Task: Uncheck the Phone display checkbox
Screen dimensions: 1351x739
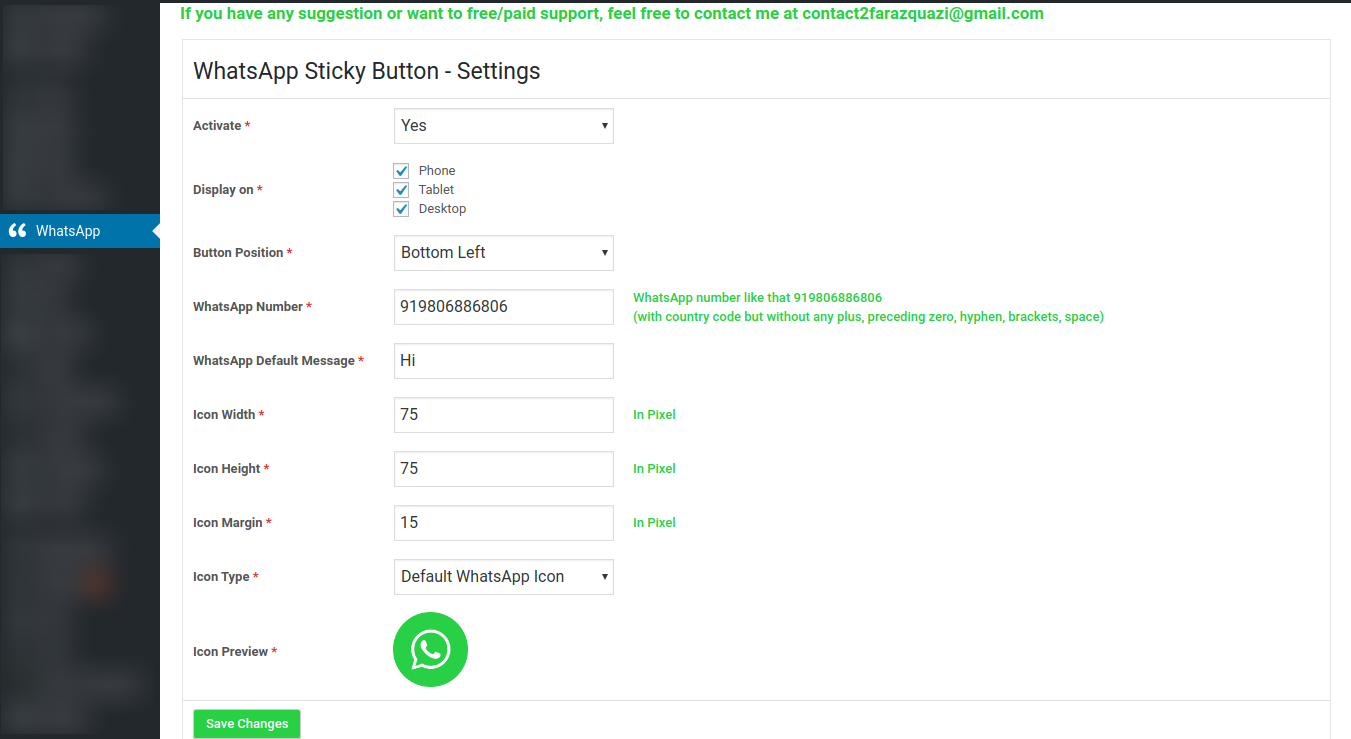Action: tap(401, 171)
